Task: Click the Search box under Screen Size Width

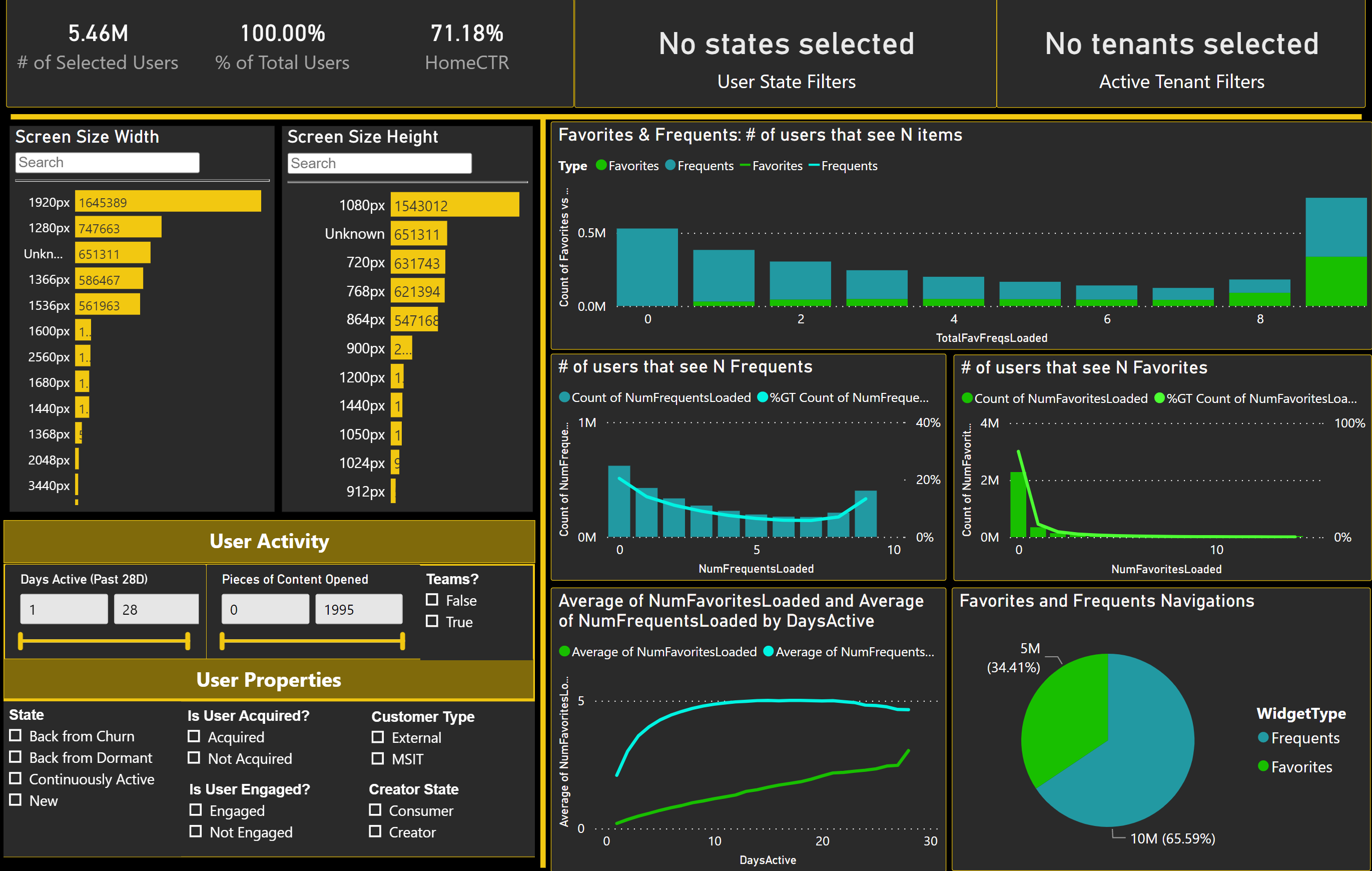Action: coord(107,163)
